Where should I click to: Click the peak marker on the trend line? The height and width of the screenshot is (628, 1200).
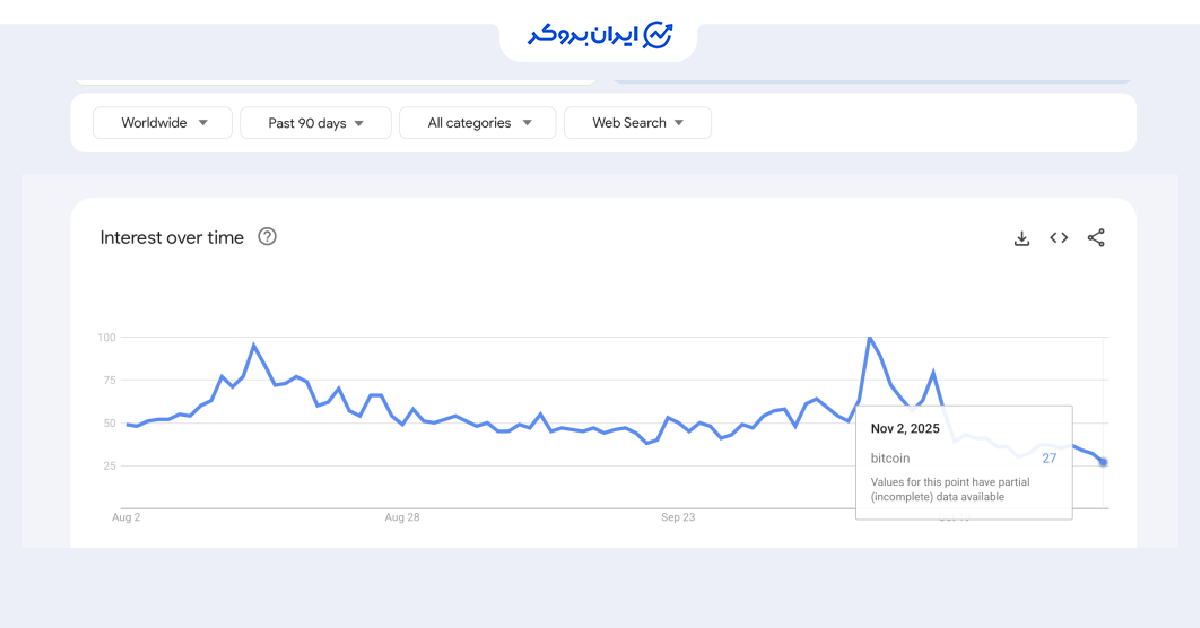(x=870, y=338)
